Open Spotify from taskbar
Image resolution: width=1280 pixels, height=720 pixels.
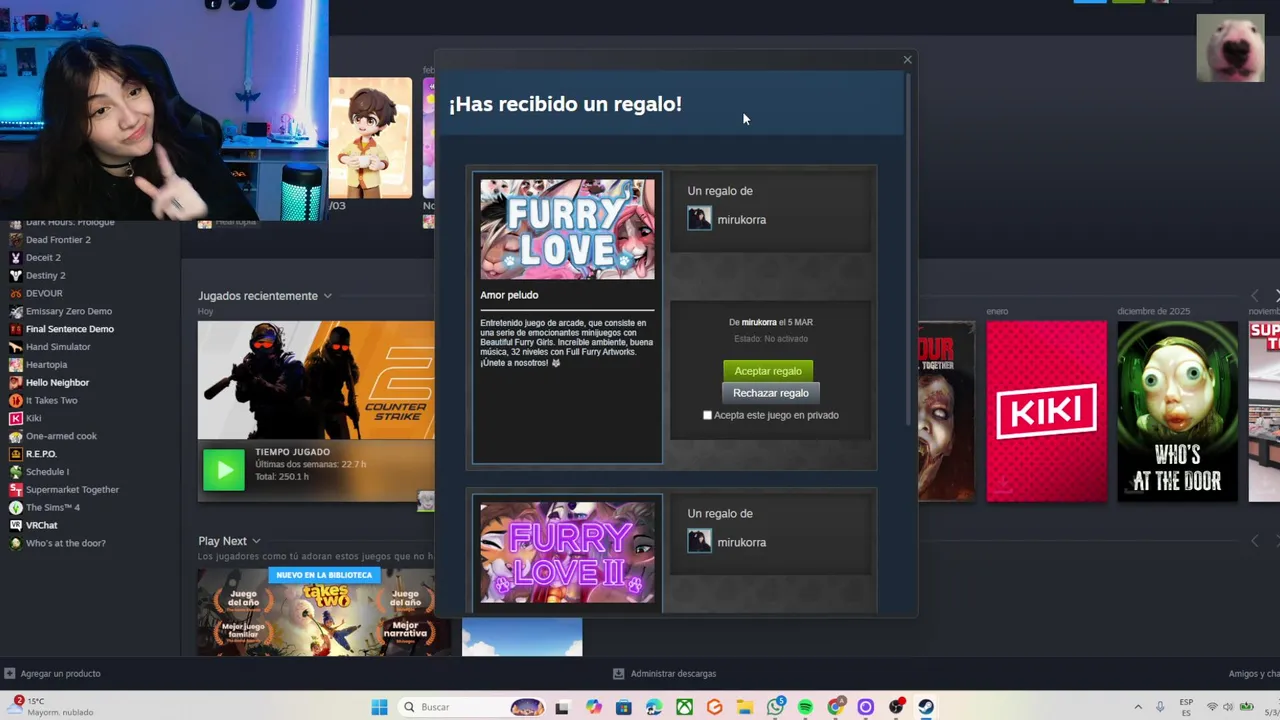(x=805, y=707)
